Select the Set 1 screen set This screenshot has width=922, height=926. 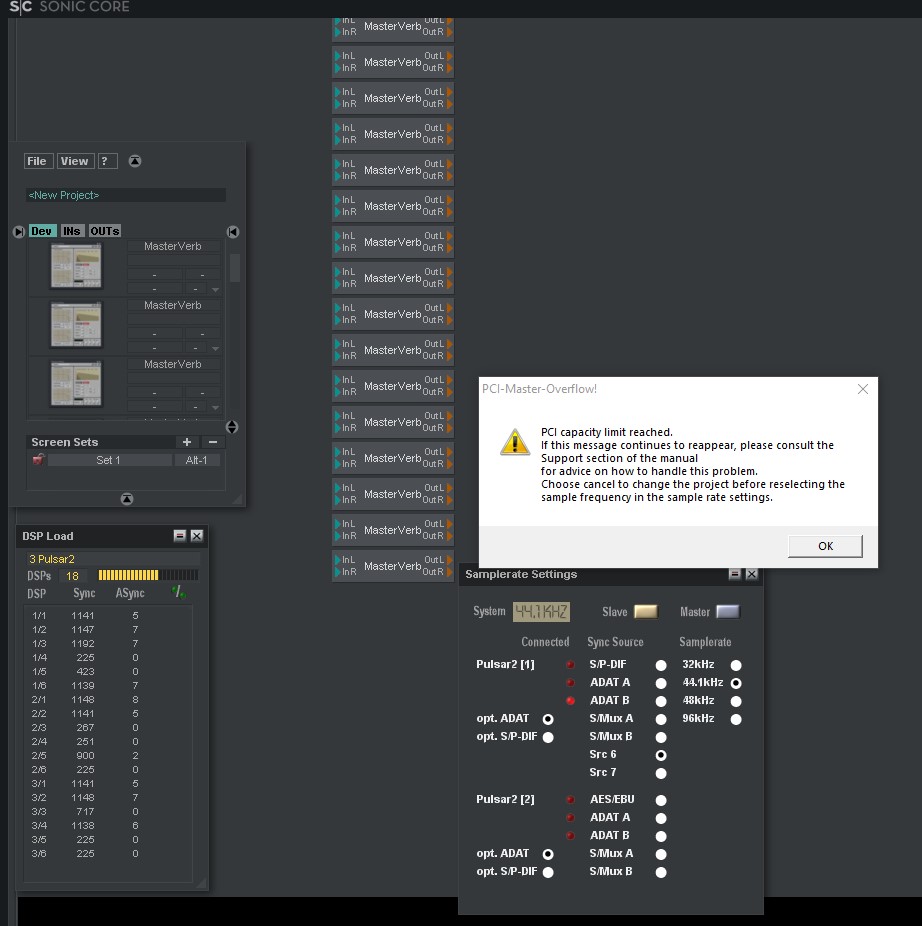click(109, 460)
